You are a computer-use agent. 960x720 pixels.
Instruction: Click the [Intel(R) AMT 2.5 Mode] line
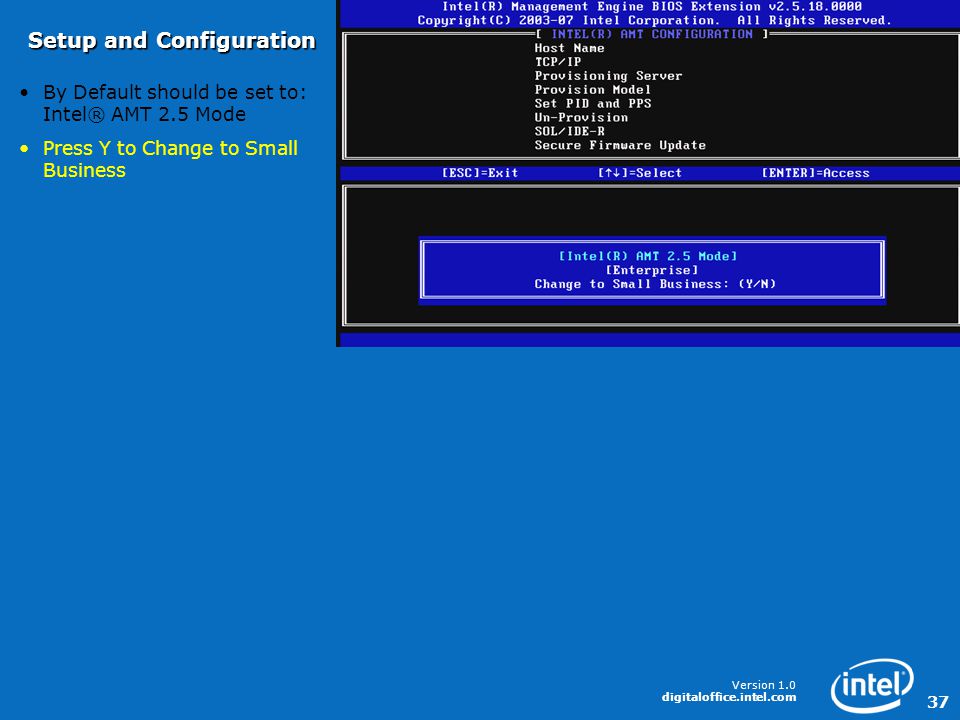648,257
